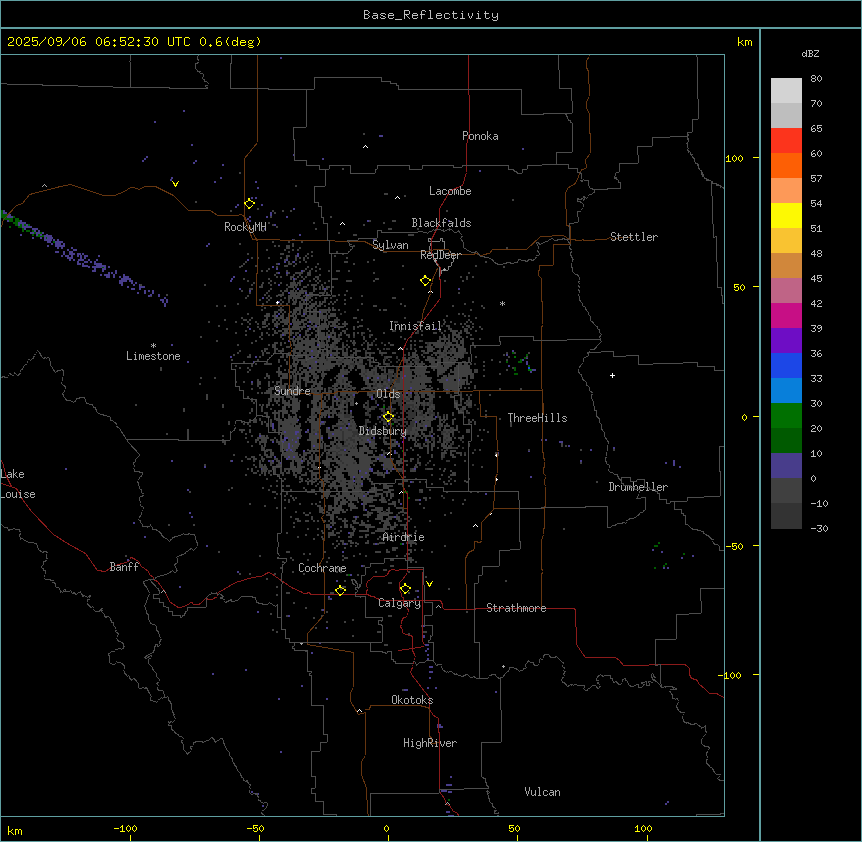Click the 80 value on dBZ scale

coord(816,79)
